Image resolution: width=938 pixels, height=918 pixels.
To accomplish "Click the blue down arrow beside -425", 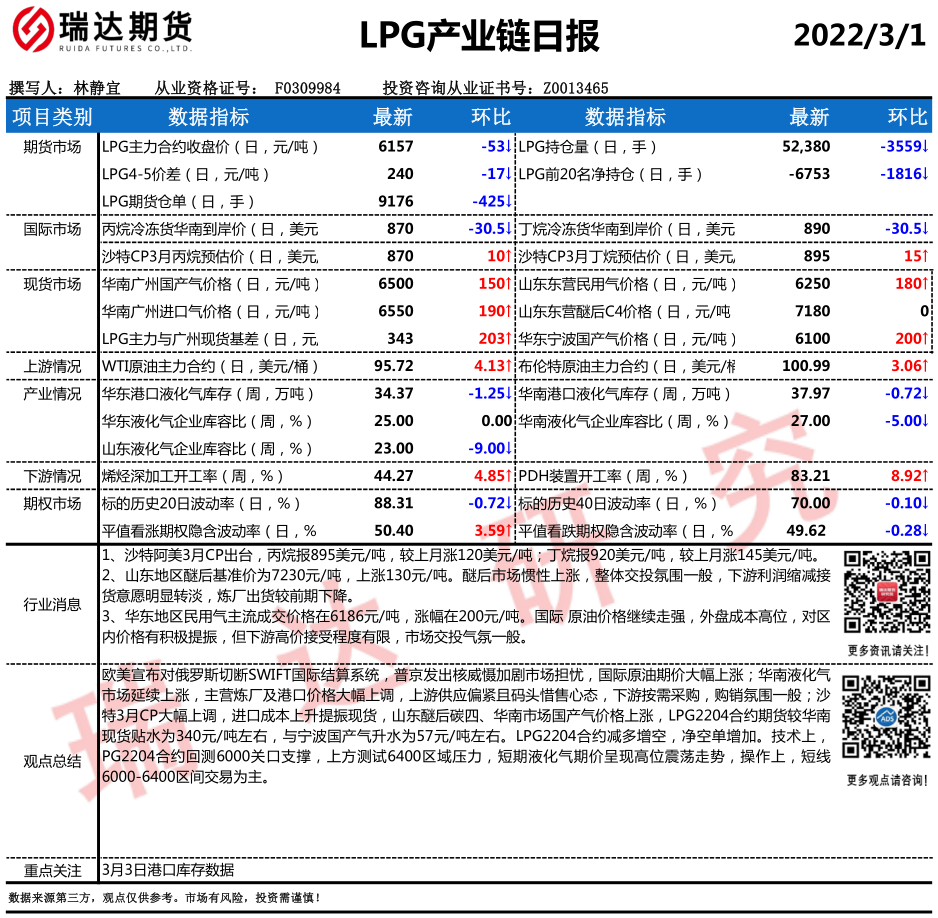I will coord(508,201).
